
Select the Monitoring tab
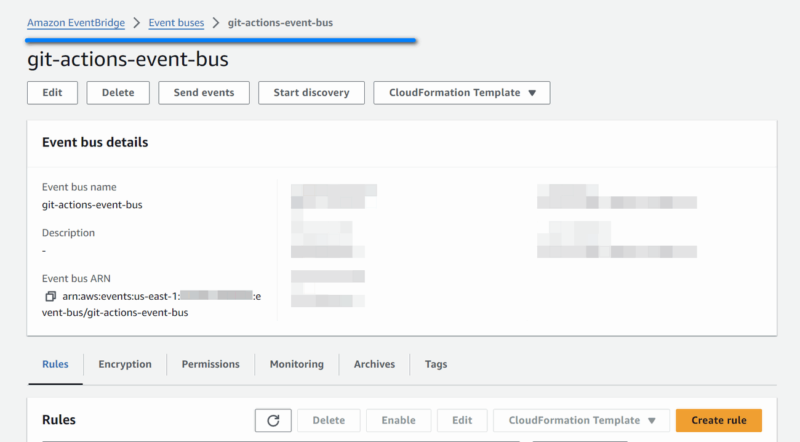pyautogui.click(x=296, y=364)
